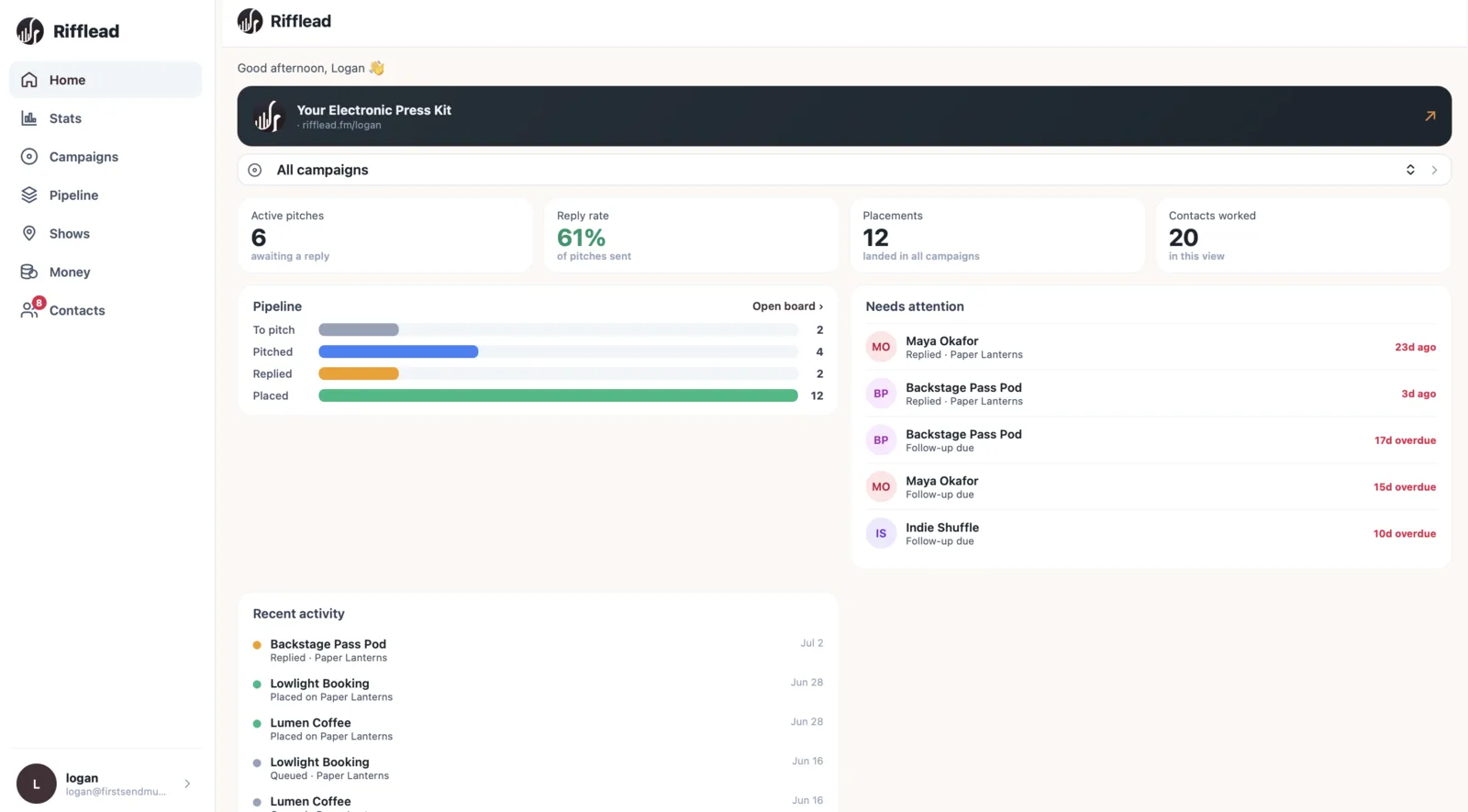This screenshot has width=1468, height=812.
Task: Expand the logan account menu chevron
Action: (187, 784)
